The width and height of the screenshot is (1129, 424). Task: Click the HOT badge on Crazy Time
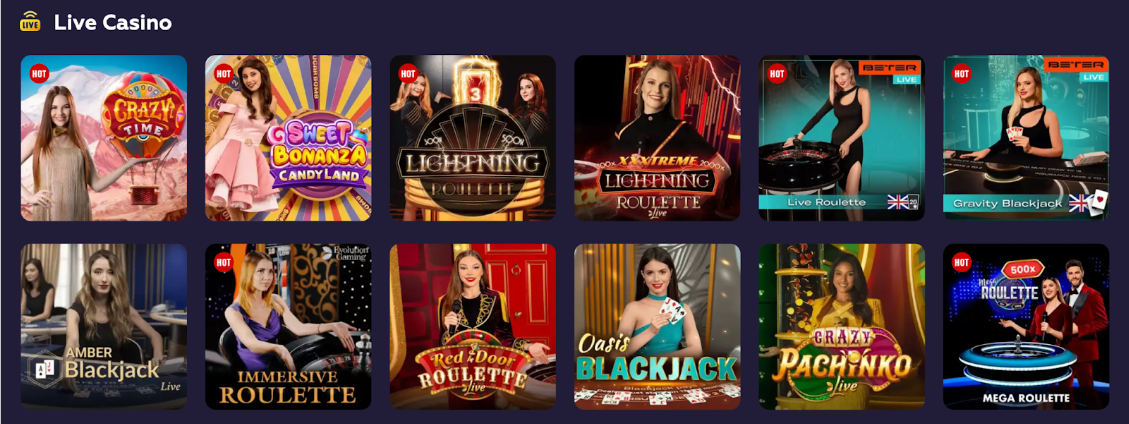coord(39,73)
